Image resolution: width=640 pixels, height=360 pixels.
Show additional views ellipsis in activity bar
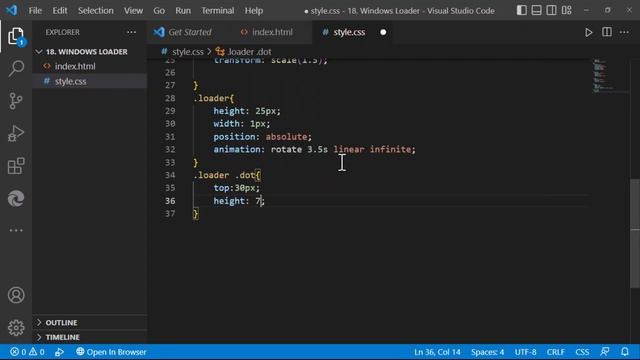(16, 230)
